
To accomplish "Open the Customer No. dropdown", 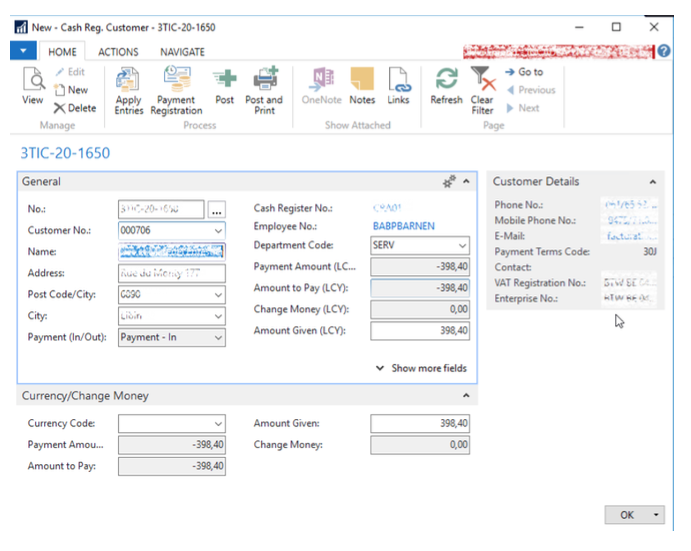I will (218, 230).
